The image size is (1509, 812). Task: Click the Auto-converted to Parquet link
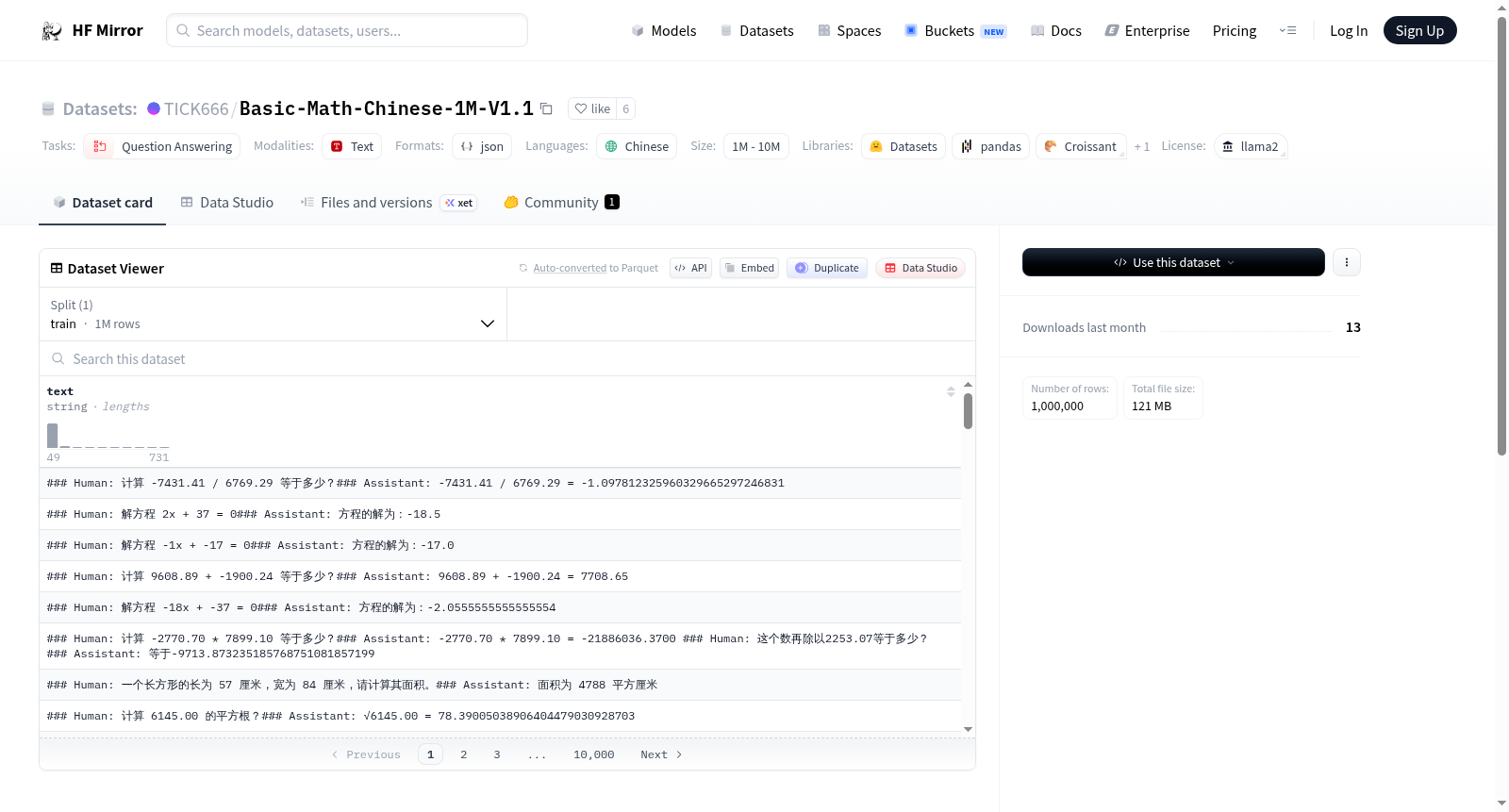click(595, 268)
